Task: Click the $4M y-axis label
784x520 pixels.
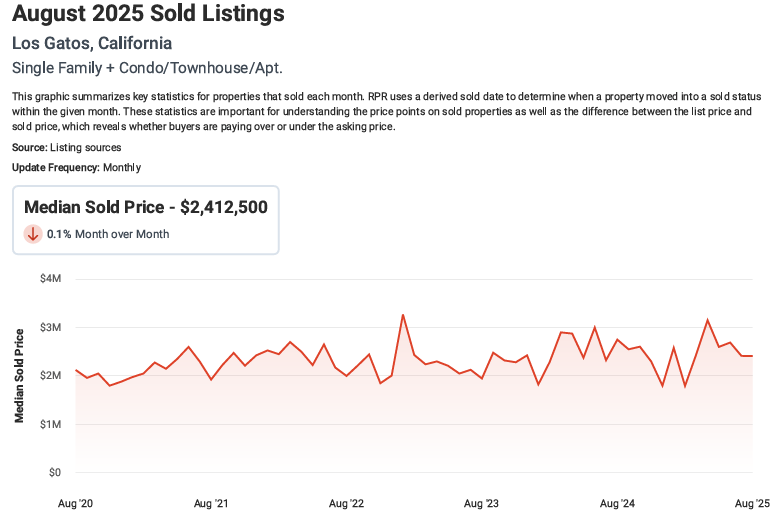Action: pyautogui.click(x=49, y=279)
